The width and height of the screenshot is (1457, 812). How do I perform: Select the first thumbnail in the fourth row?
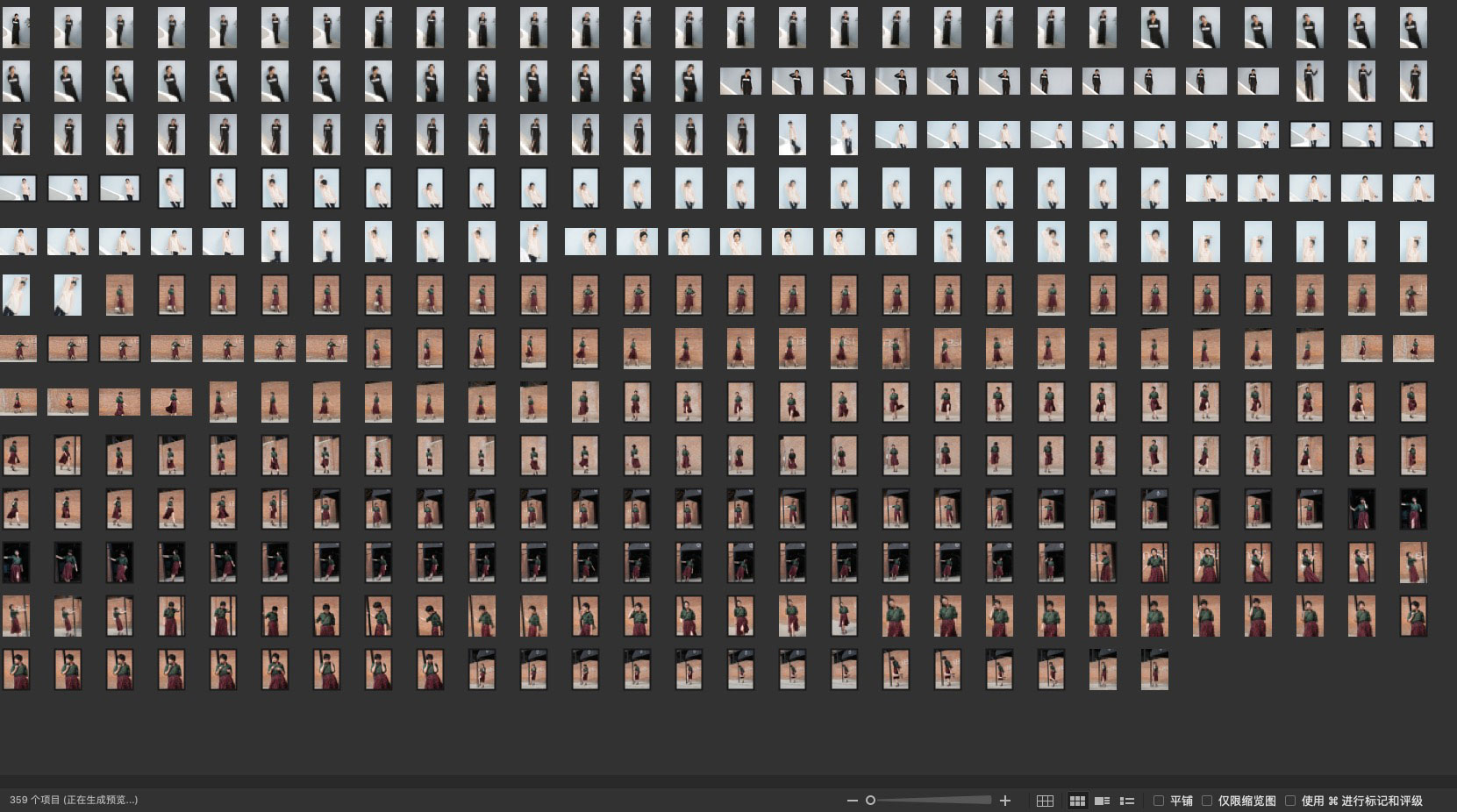click(x=18, y=189)
